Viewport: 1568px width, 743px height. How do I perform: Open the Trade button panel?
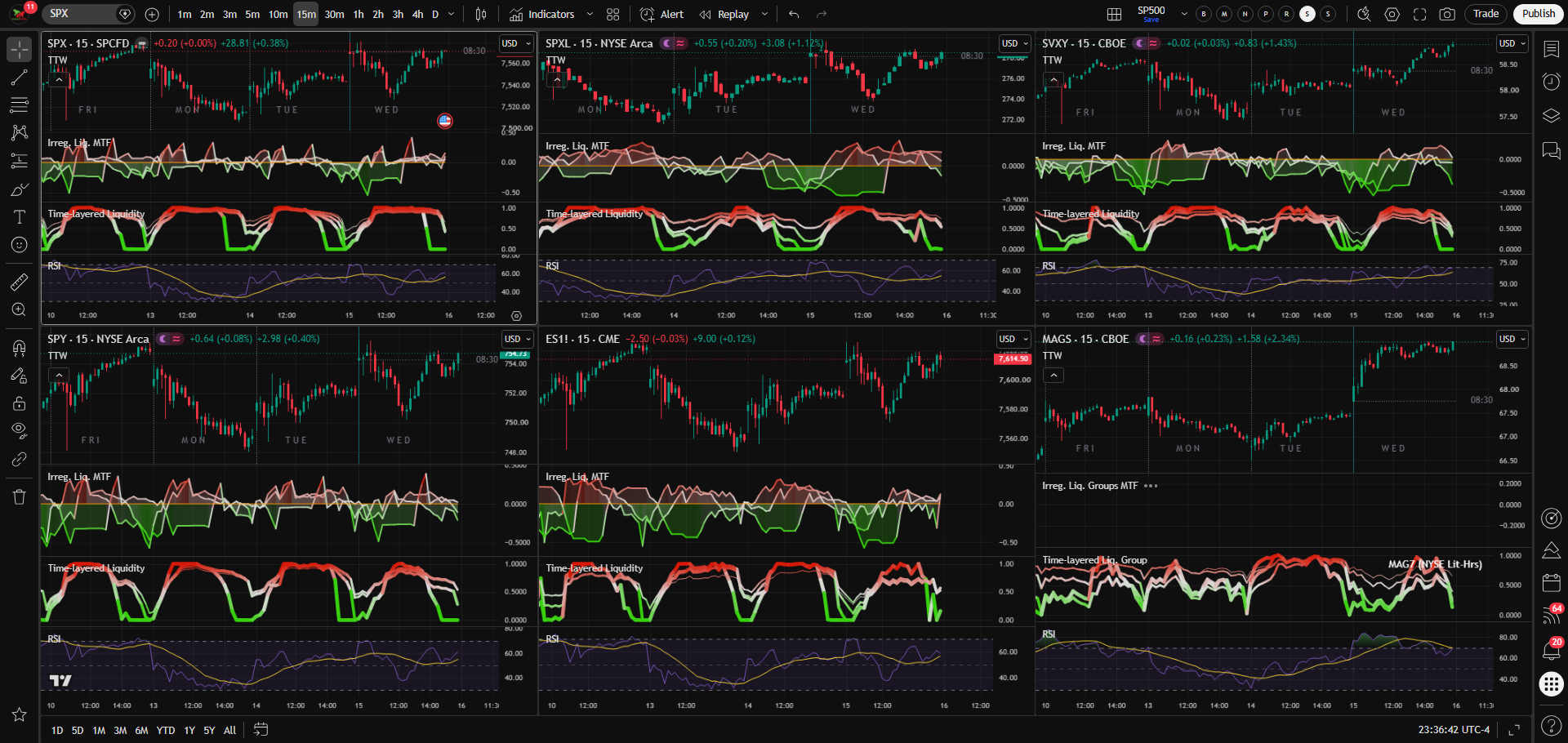click(x=1486, y=14)
